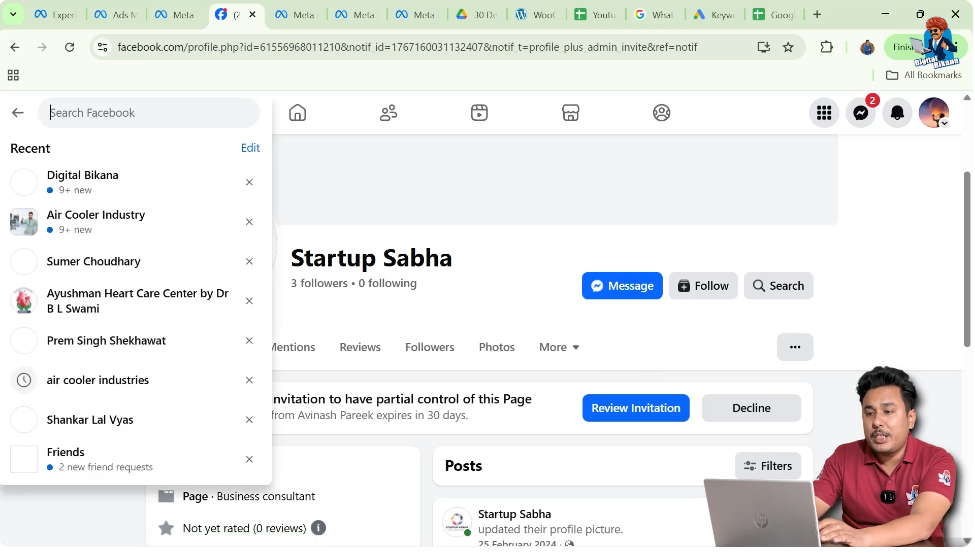Remove Air Cooler Industry from recents
975x553 pixels.
(x=249, y=222)
